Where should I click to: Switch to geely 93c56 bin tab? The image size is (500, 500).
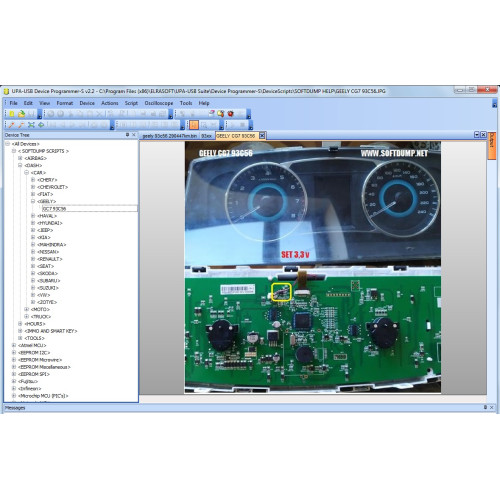(169, 136)
